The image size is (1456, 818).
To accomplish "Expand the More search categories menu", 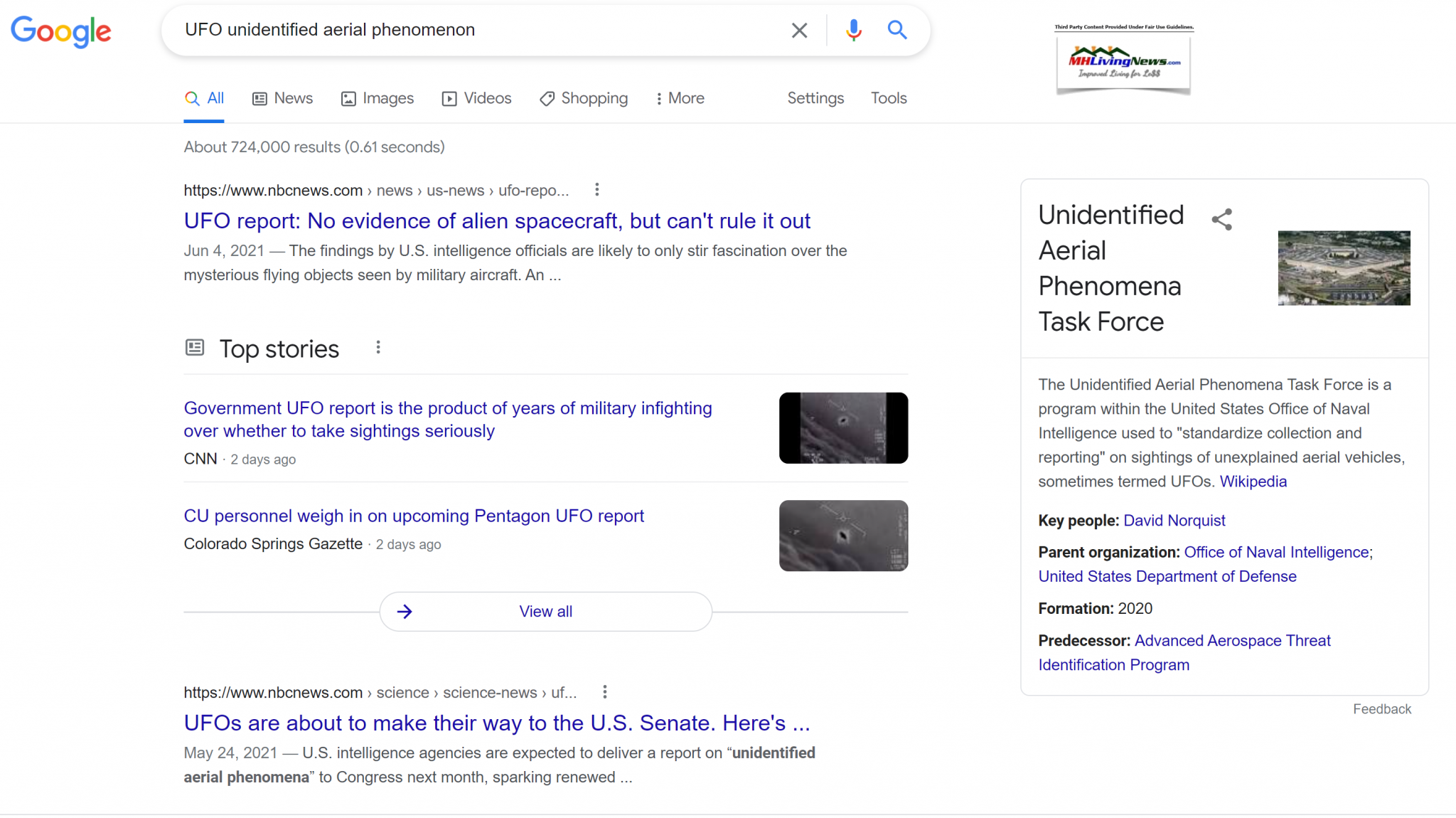I will tap(680, 98).
